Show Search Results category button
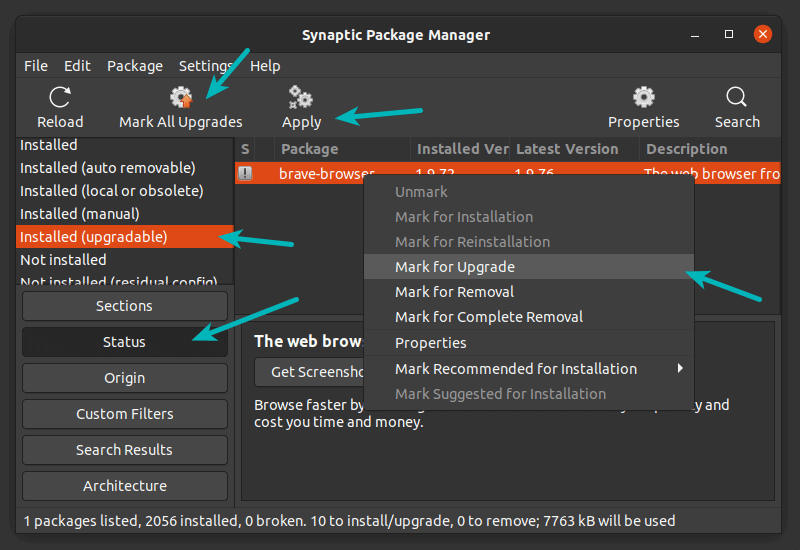 click(124, 450)
